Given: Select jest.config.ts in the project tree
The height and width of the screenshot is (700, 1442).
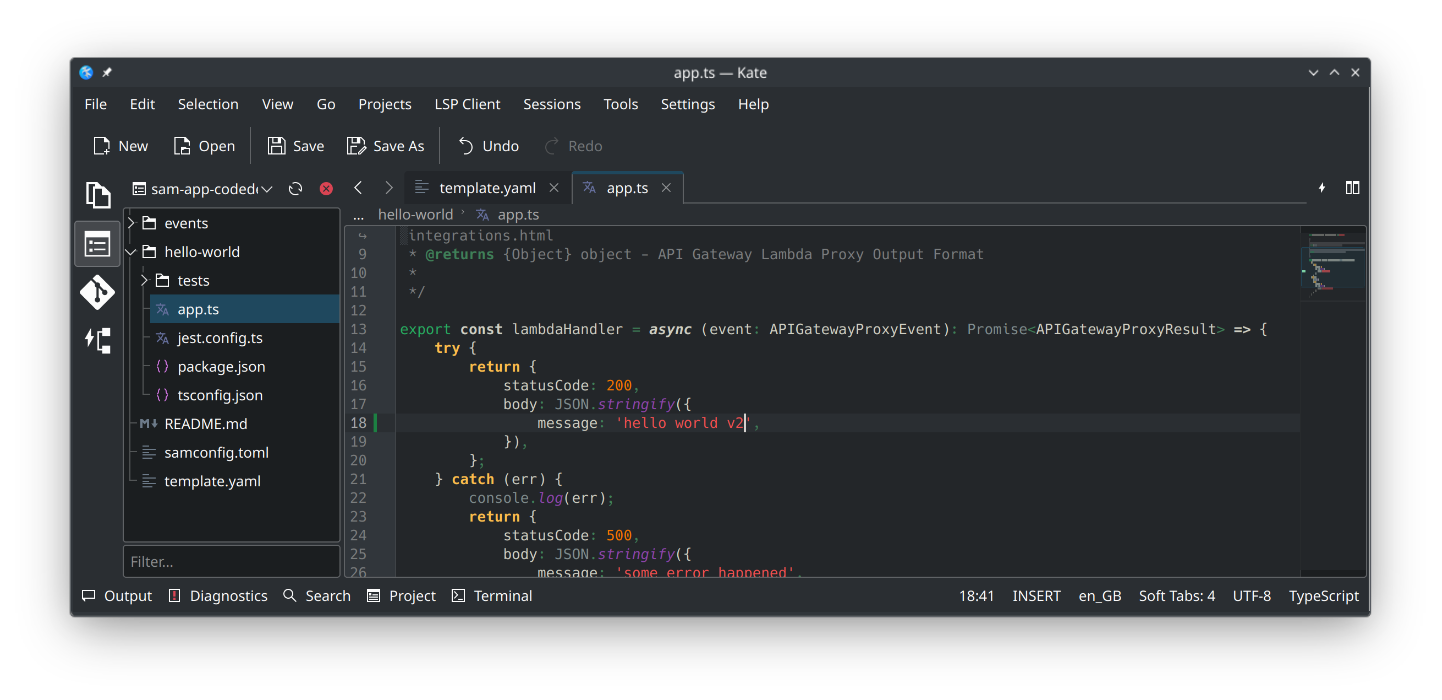Looking at the screenshot, I should pyautogui.click(x=220, y=338).
